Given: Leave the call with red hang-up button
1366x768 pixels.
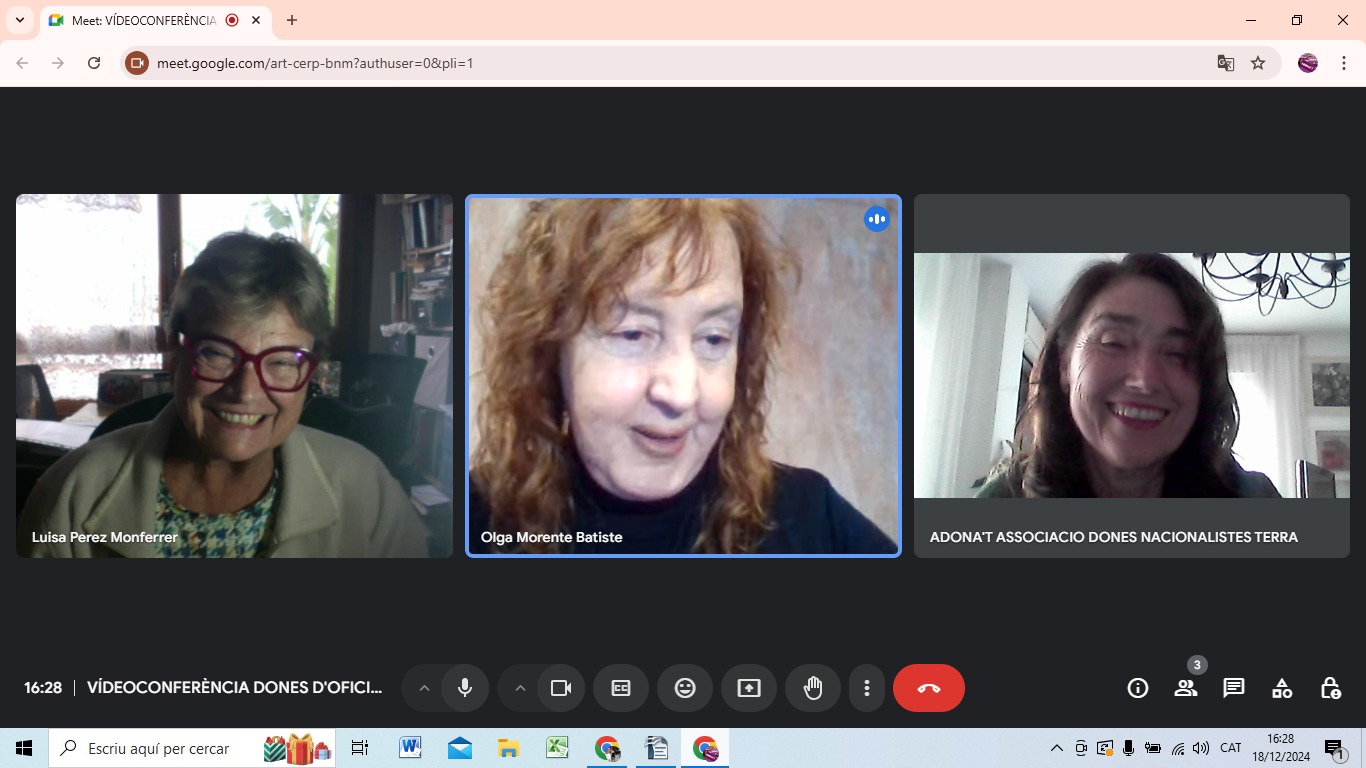Looking at the screenshot, I should point(929,688).
